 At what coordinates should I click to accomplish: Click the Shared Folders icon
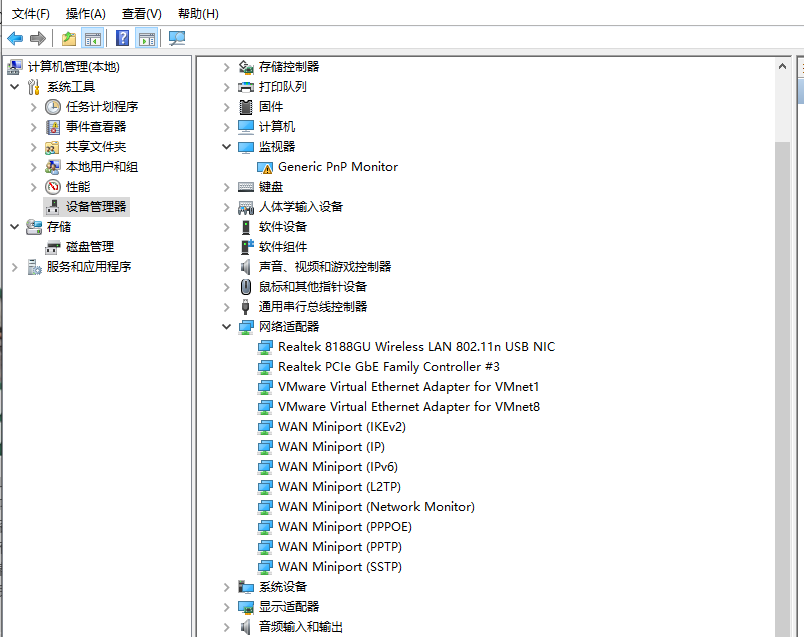[52, 147]
